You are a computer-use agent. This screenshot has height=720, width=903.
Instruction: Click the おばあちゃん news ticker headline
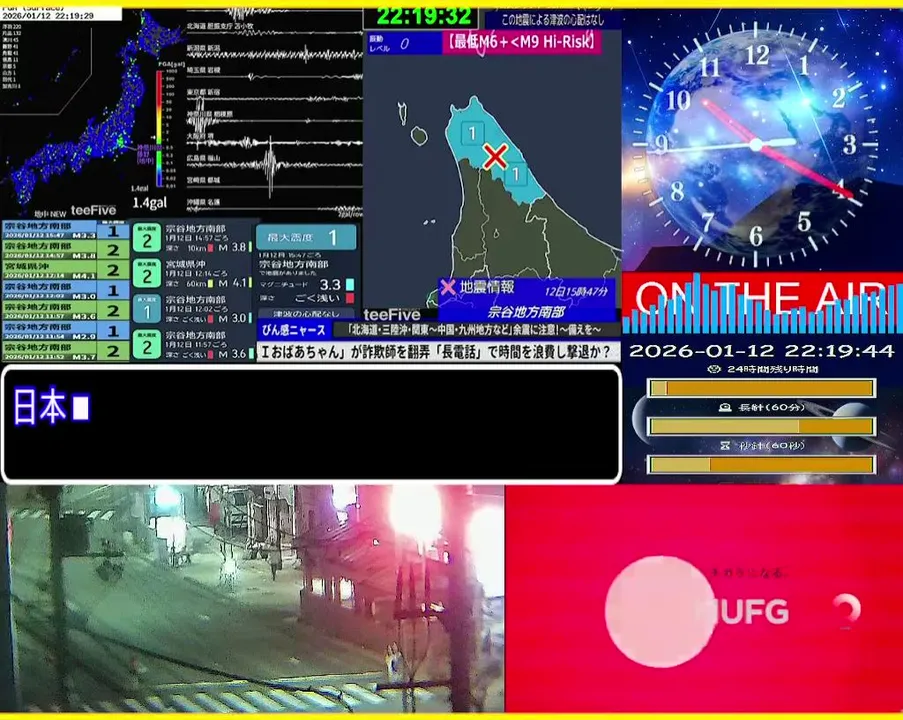[x=438, y=351]
